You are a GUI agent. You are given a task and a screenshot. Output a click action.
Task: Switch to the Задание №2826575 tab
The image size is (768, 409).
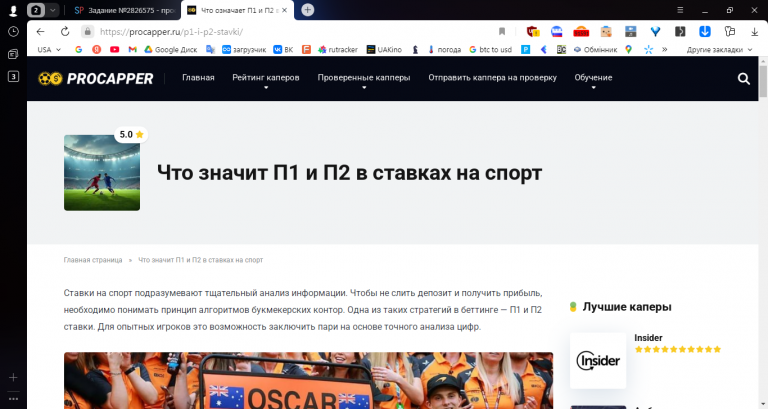click(124, 10)
